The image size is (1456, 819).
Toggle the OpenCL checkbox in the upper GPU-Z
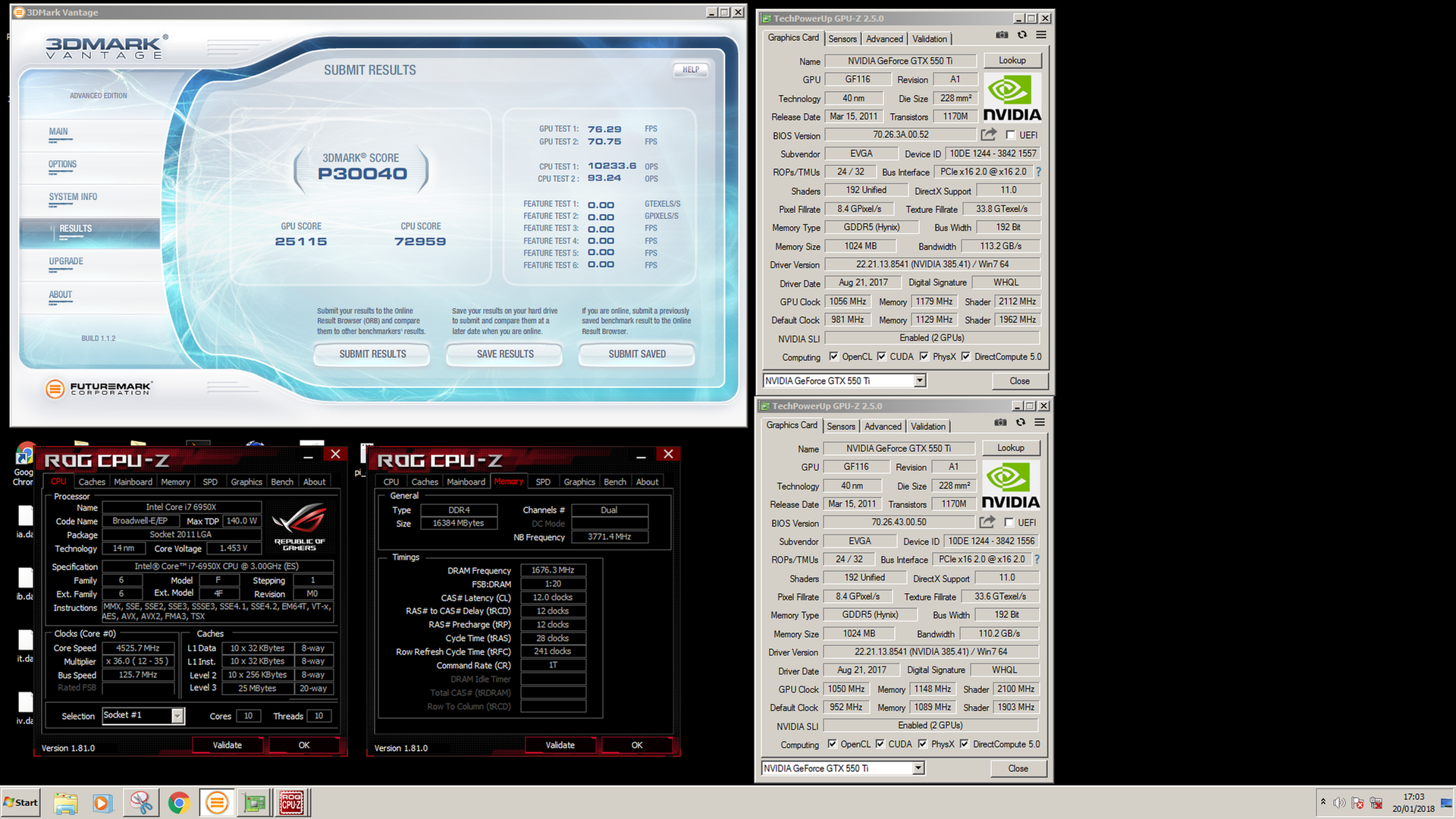click(833, 356)
